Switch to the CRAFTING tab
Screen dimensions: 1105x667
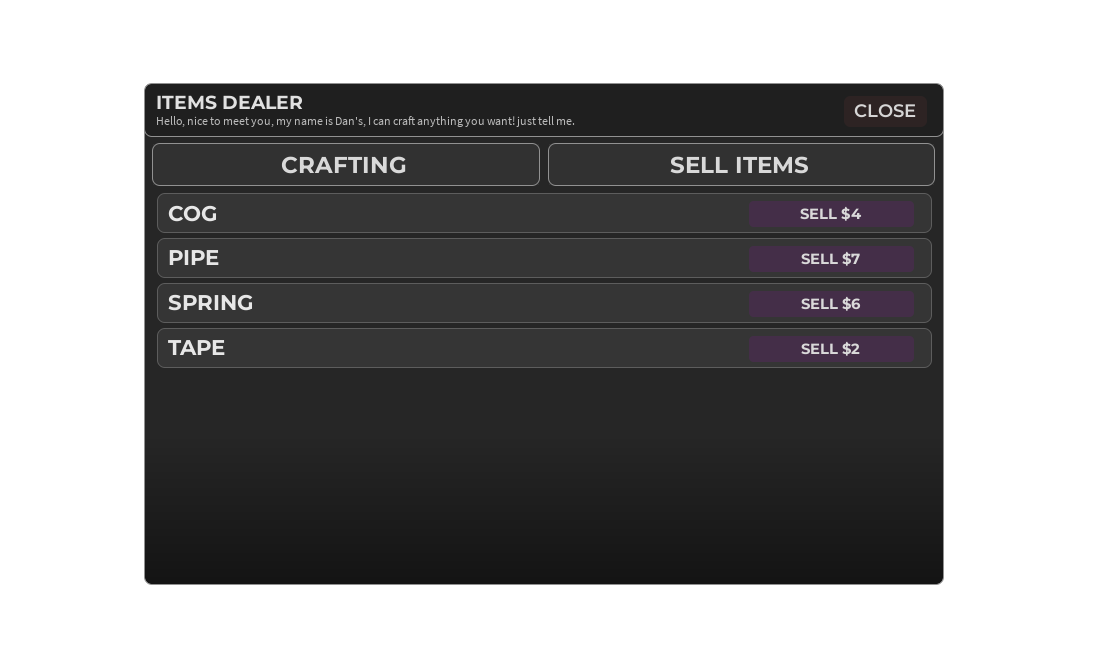(x=345, y=164)
